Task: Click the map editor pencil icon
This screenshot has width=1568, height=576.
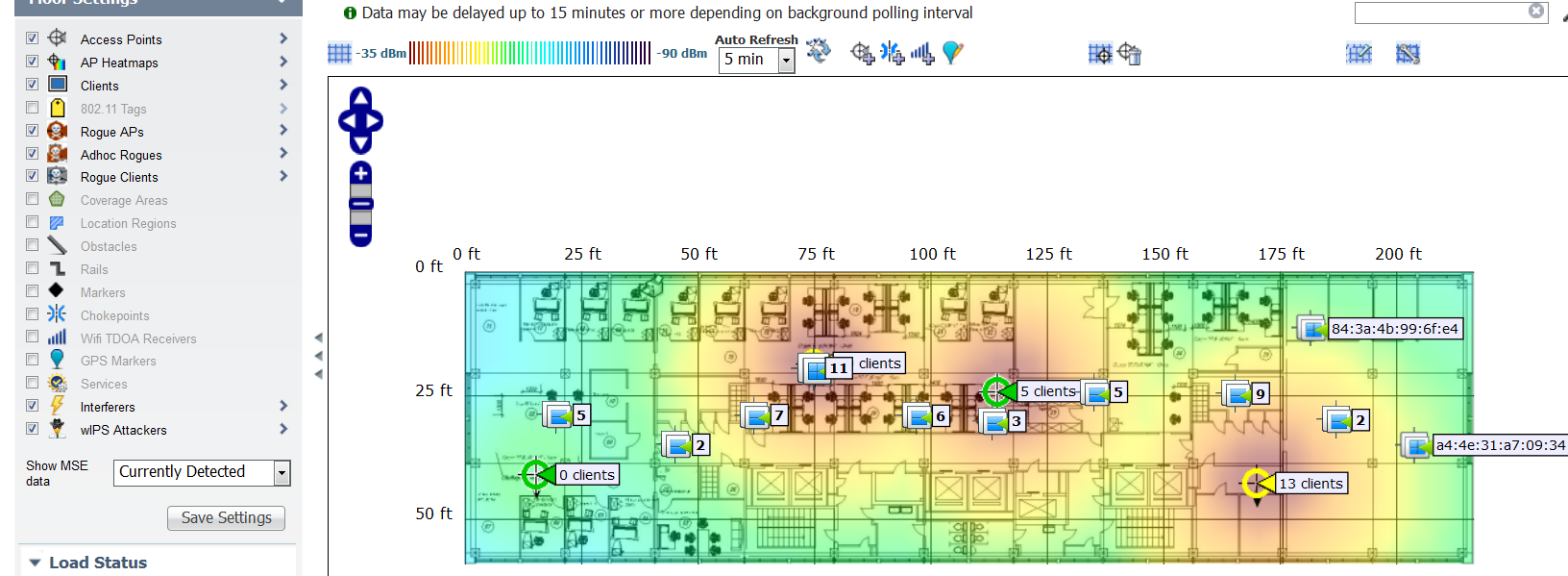Action: tap(1359, 54)
